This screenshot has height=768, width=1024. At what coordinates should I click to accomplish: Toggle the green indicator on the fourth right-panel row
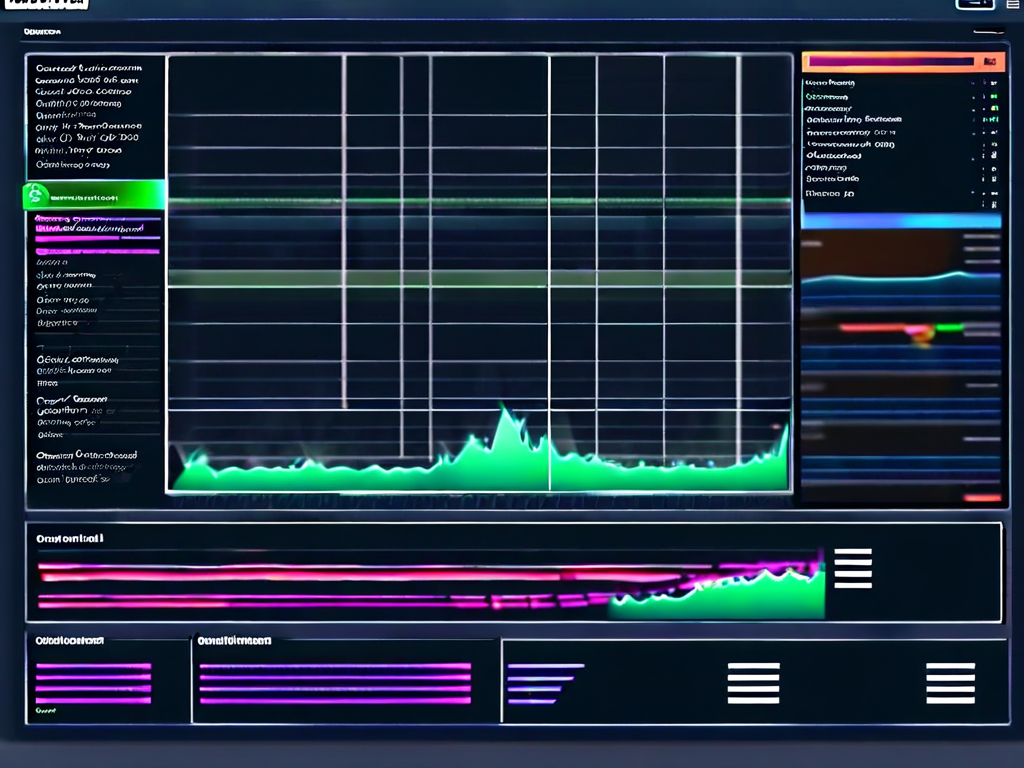[x=994, y=119]
